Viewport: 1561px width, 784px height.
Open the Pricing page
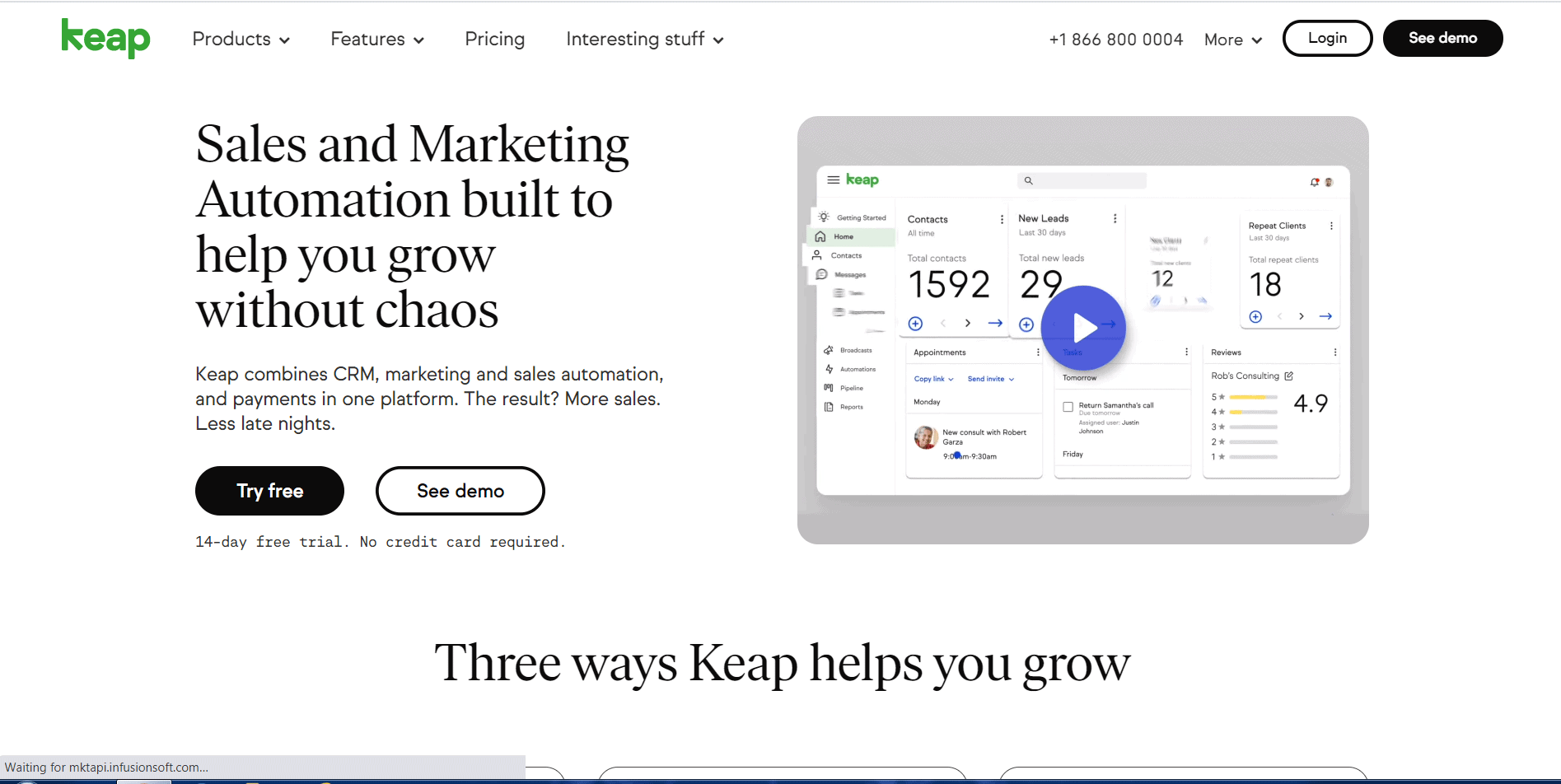pyautogui.click(x=494, y=39)
